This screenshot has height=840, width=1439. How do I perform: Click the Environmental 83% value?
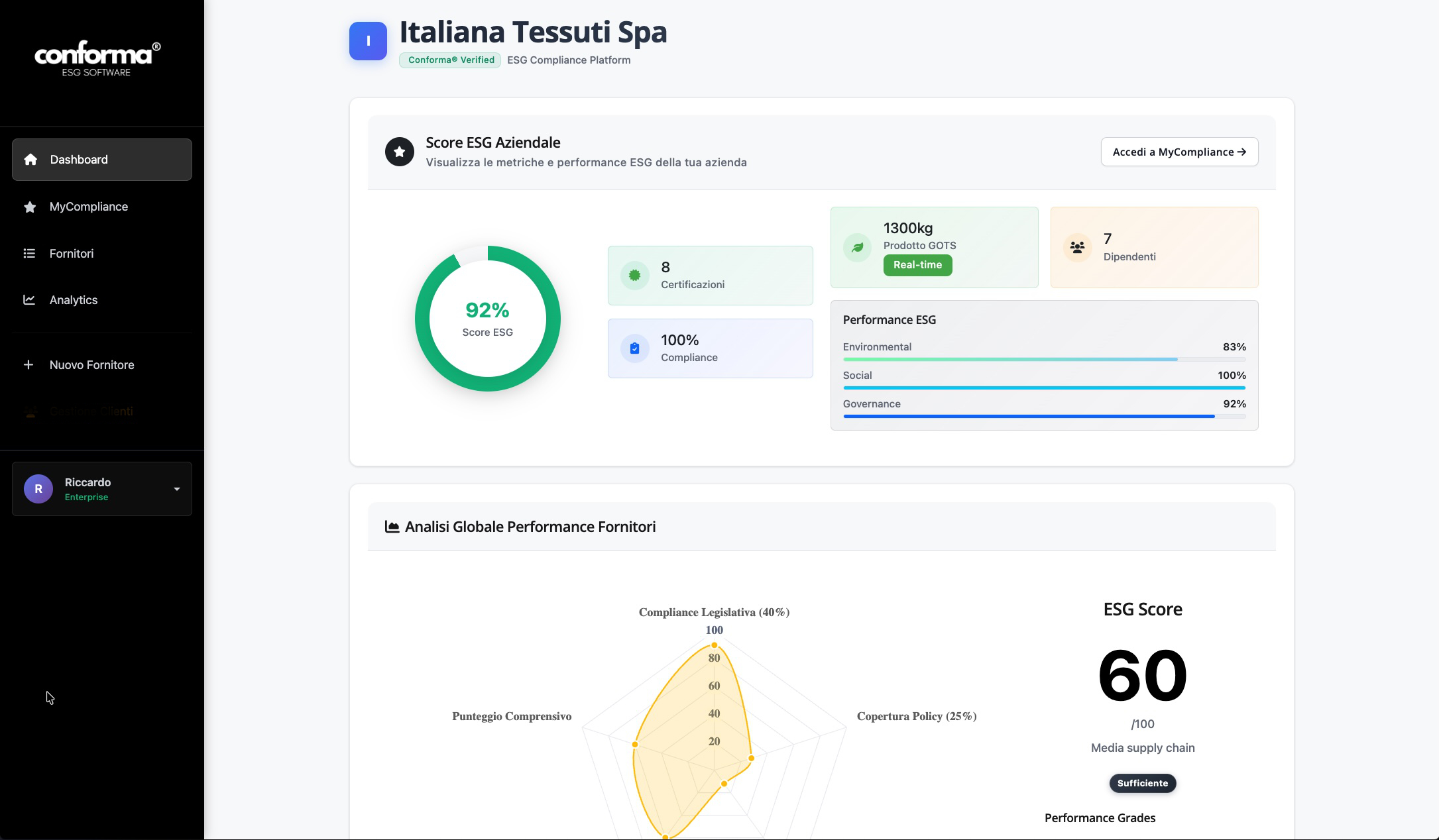point(1234,346)
